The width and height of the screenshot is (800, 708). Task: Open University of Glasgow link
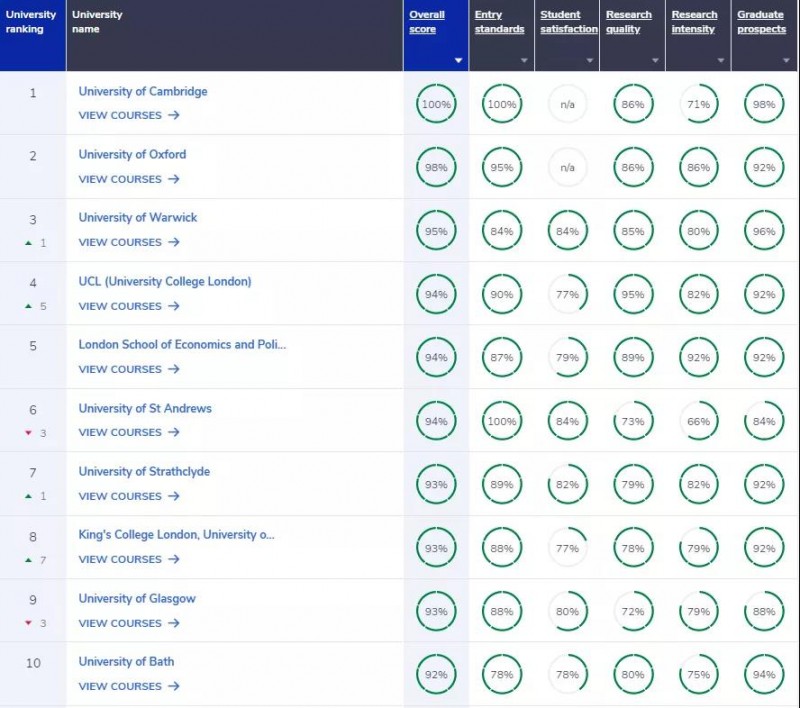click(137, 599)
